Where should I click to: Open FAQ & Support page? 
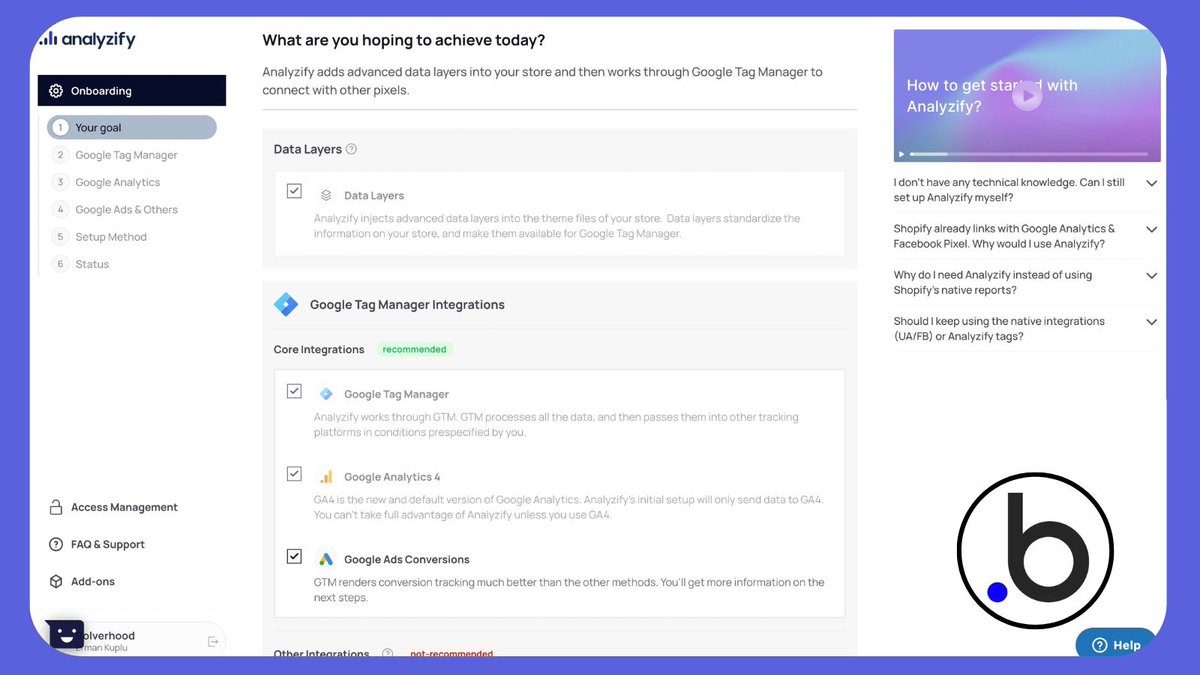97,544
